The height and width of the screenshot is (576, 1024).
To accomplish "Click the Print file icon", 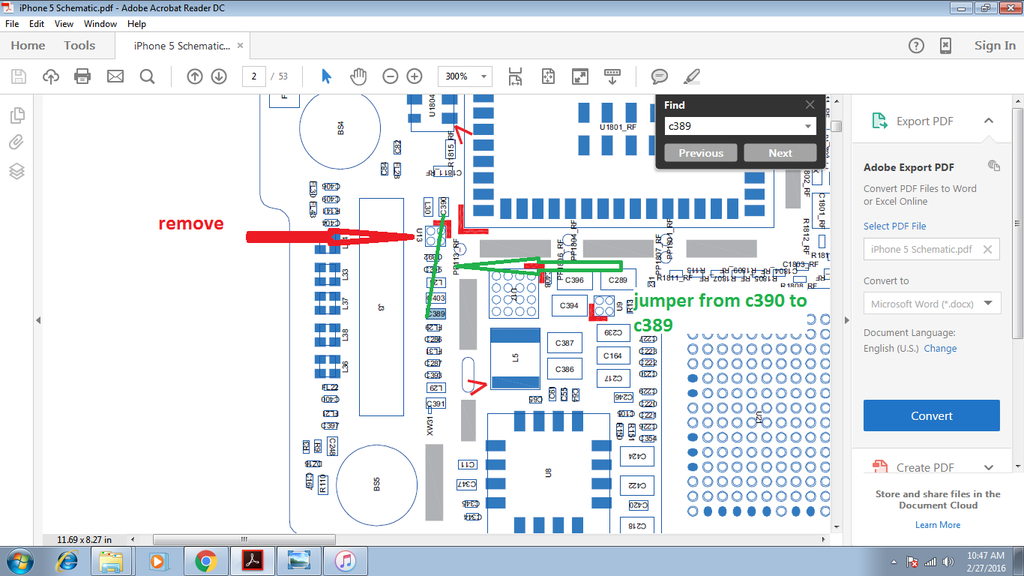I will click(82, 76).
